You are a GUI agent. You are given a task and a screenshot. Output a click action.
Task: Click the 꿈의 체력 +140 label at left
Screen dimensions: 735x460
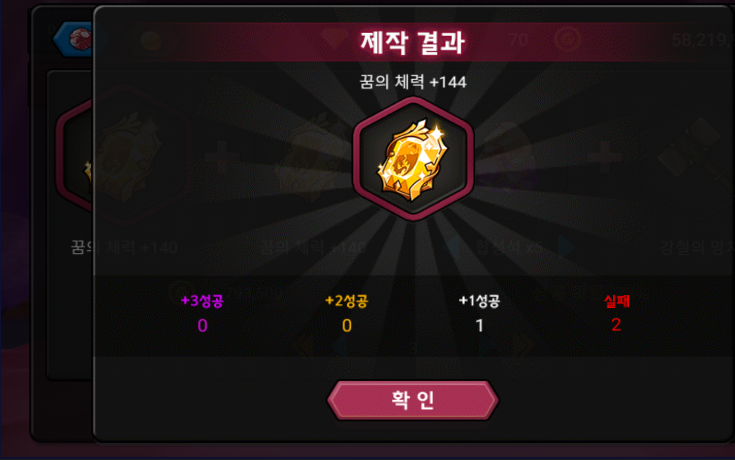click(x=124, y=247)
